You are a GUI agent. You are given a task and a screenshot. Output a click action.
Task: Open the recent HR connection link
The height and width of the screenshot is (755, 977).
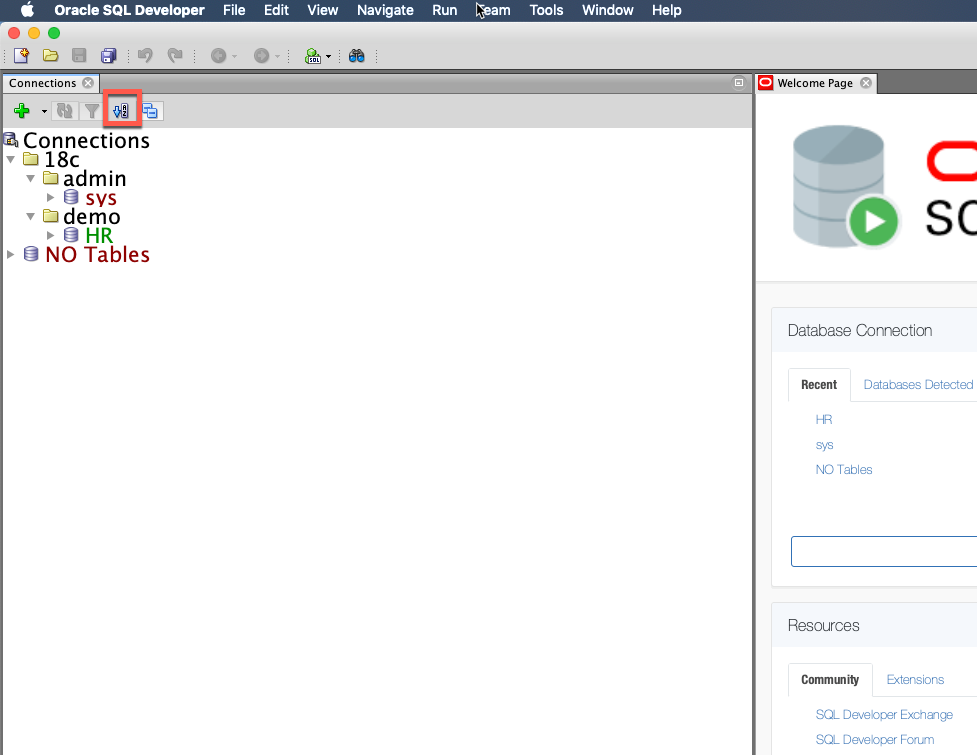point(824,419)
